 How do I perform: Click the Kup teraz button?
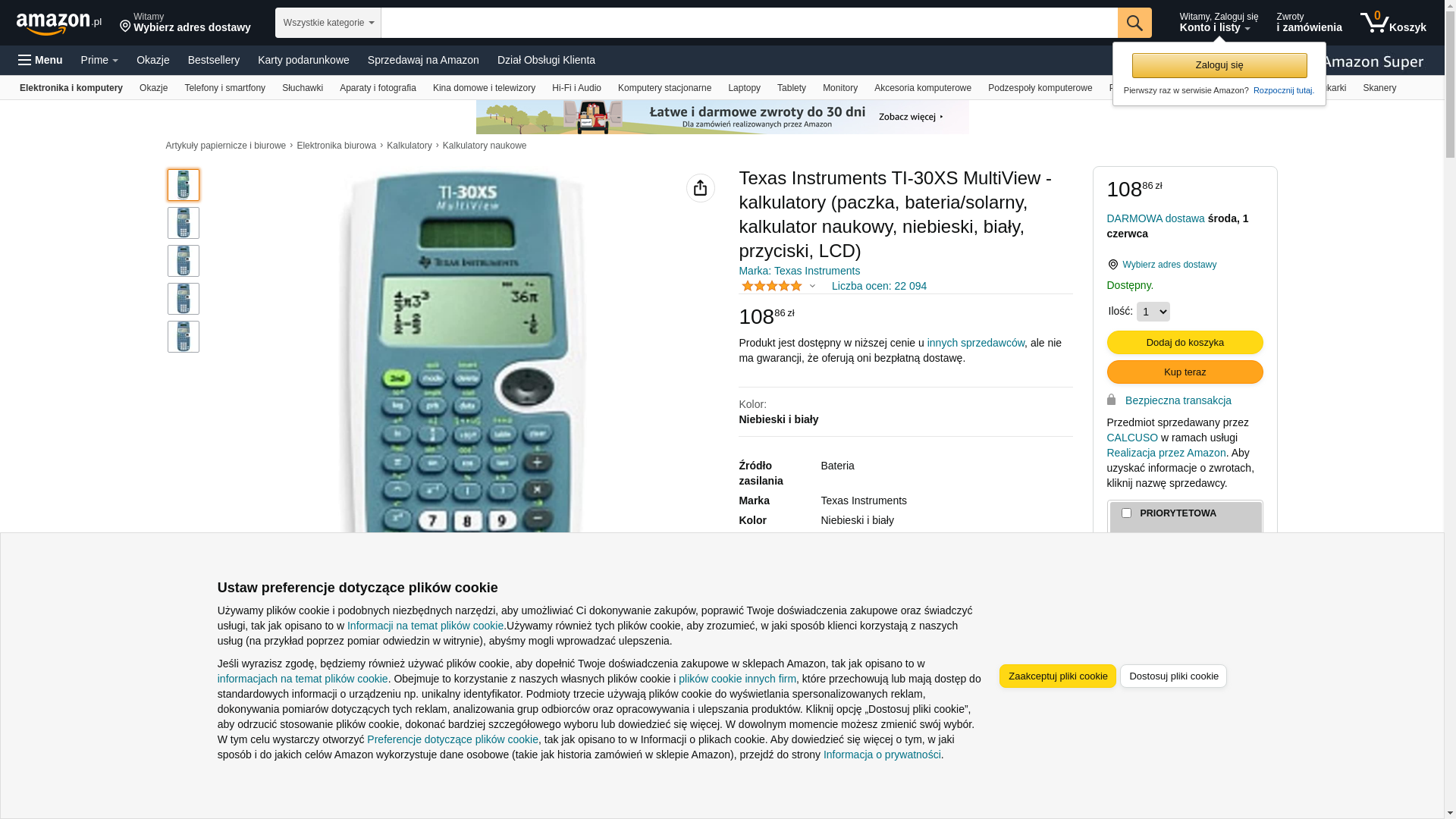1185,372
